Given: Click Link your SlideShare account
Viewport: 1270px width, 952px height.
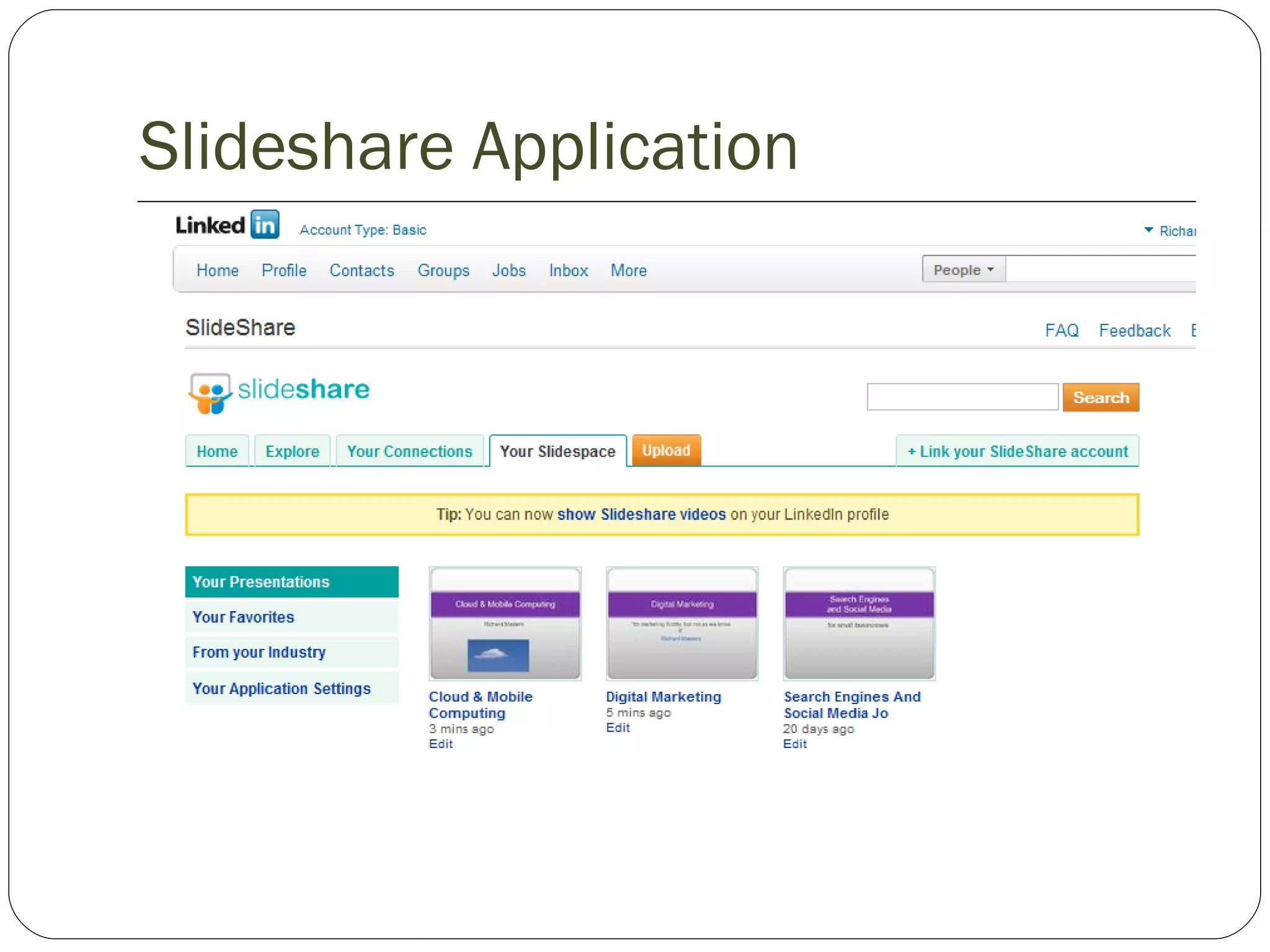Looking at the screenshot, I should 1018,451.
